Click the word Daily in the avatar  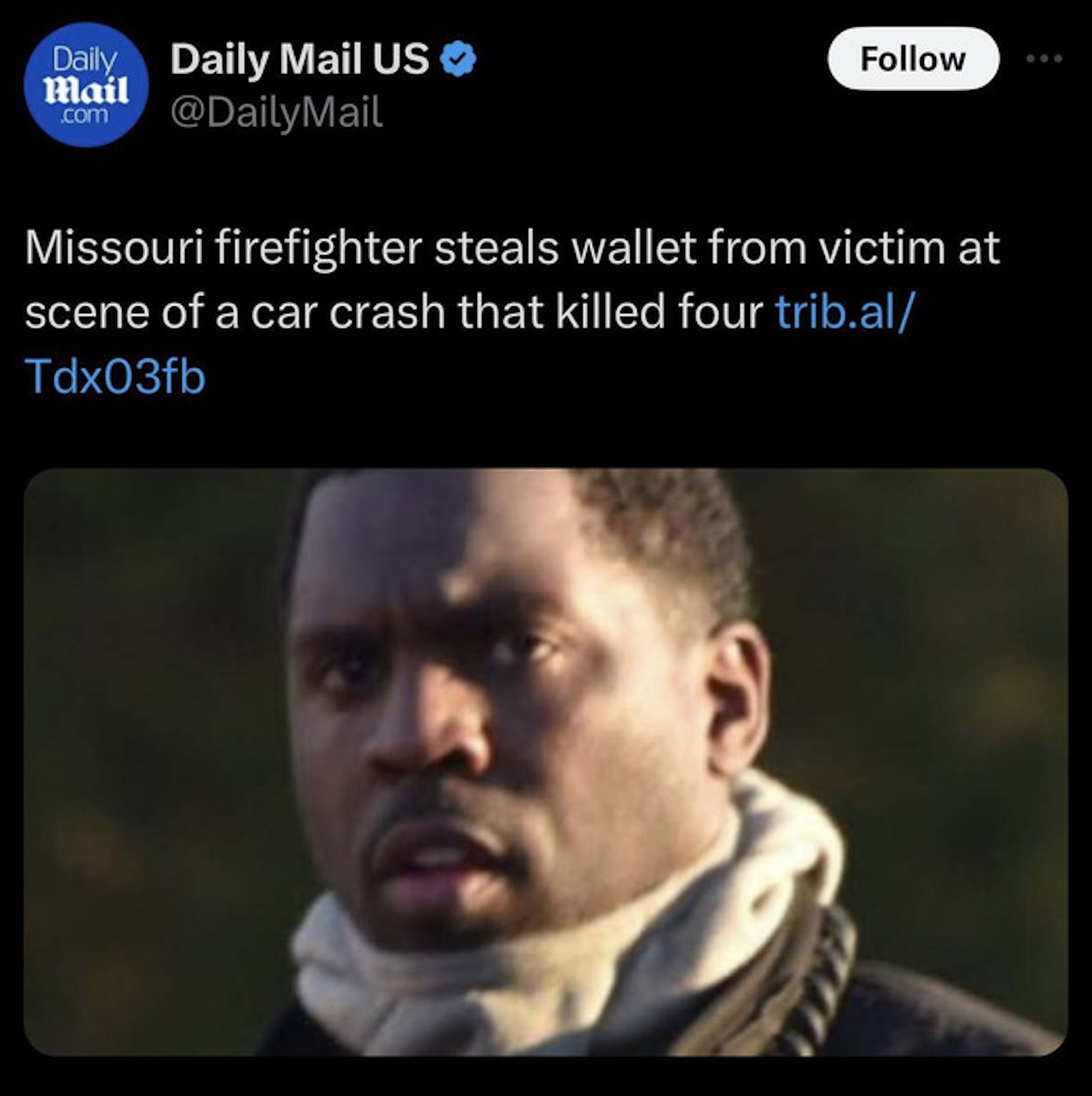click(85, 61)
